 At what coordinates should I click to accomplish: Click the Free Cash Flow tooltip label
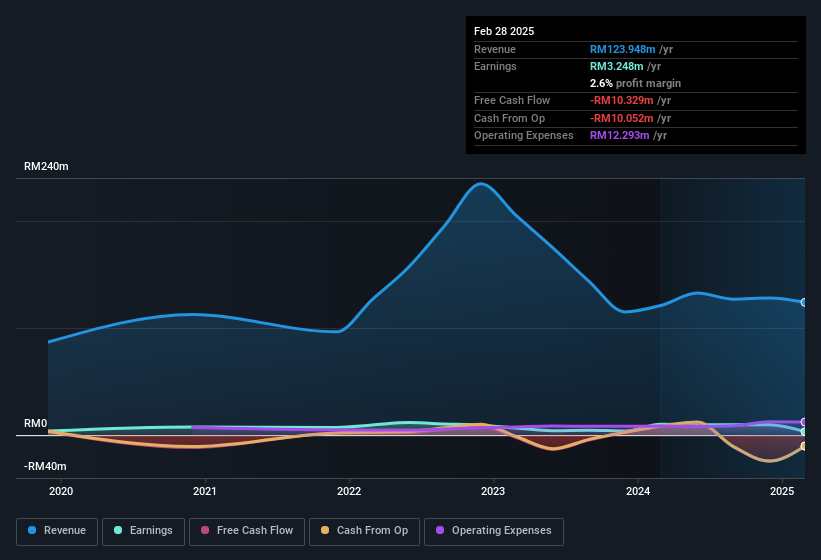(x=512, y=100)
